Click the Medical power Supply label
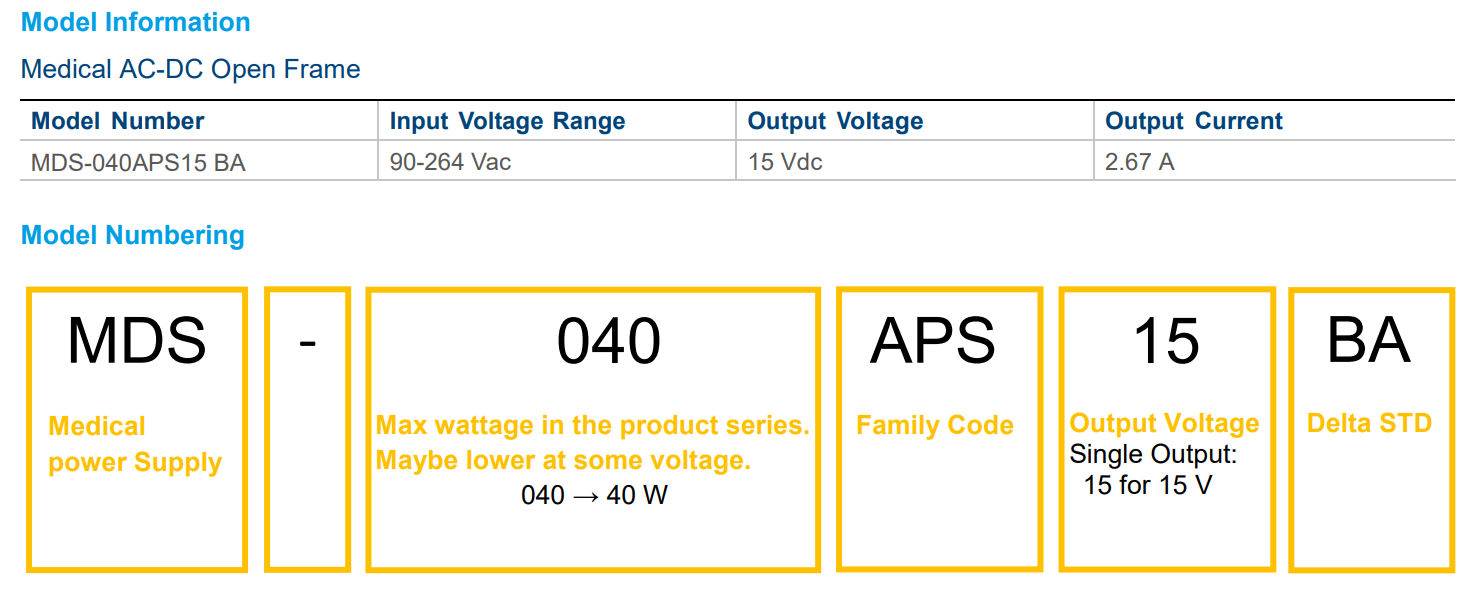Viewport: 1483px width, 589px height. pos(135,445)
